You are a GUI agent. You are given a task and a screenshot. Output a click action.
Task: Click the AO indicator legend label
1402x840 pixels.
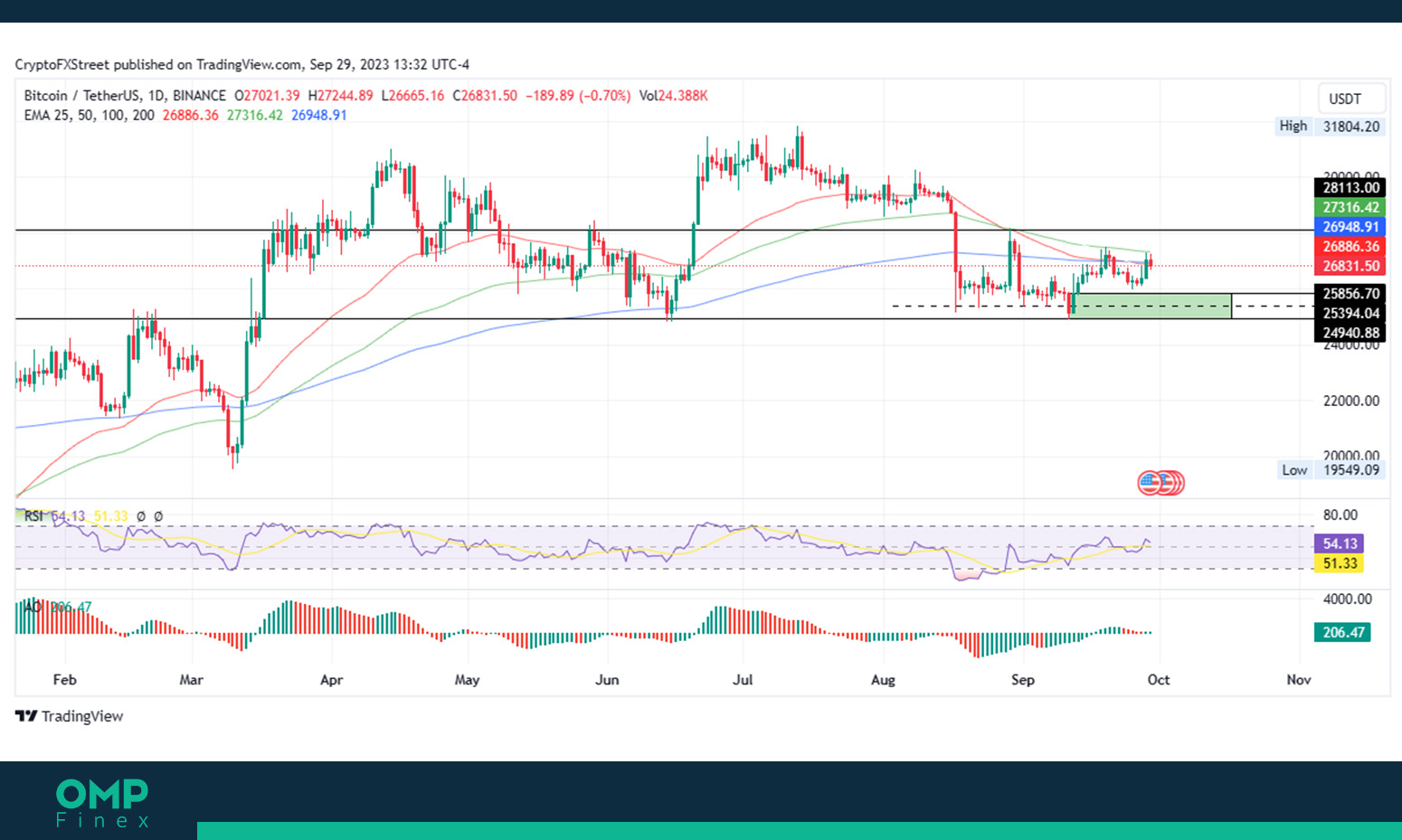pos(33,607)
